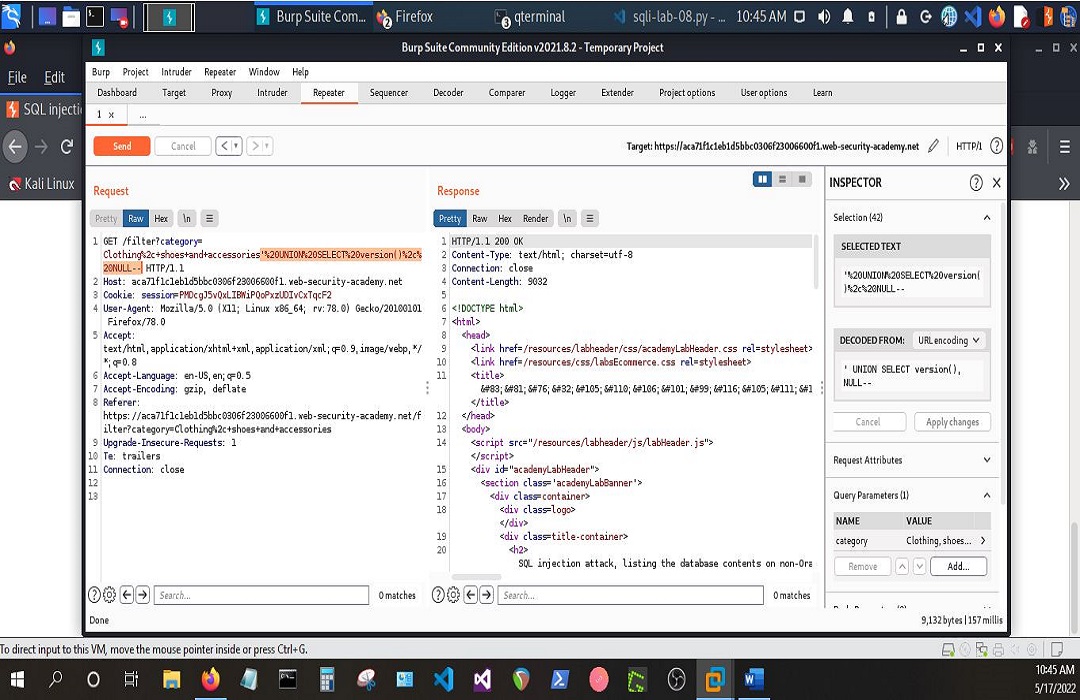Go to next response search match

coord(487,595)
